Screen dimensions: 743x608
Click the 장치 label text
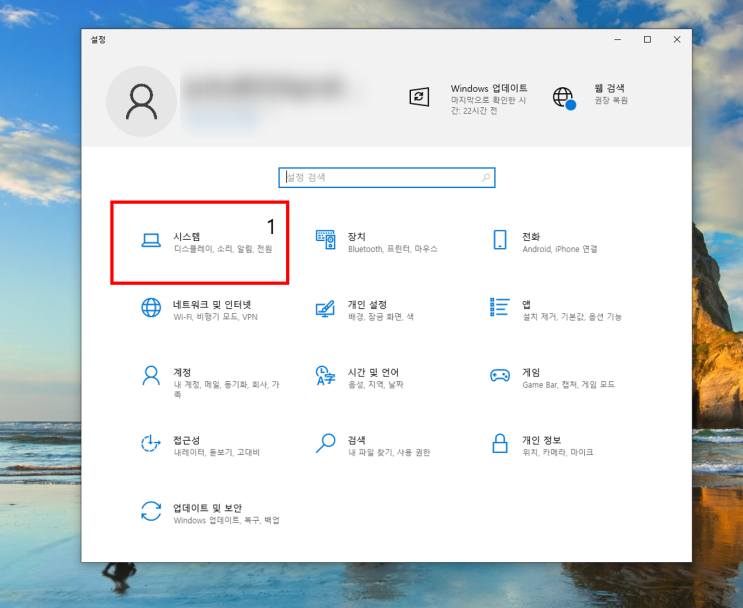357,236
